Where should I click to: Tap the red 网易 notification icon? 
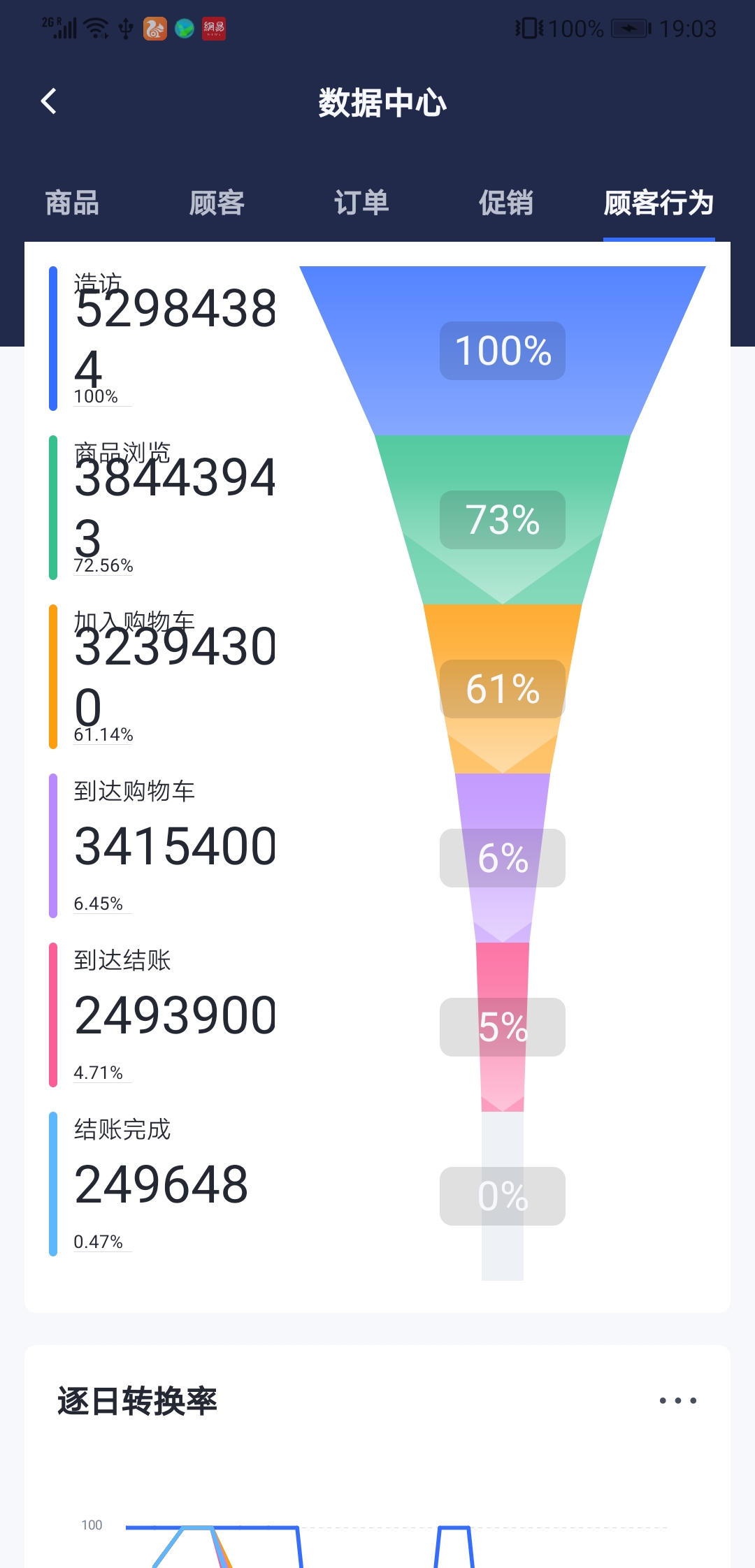[x=214, y=29]
